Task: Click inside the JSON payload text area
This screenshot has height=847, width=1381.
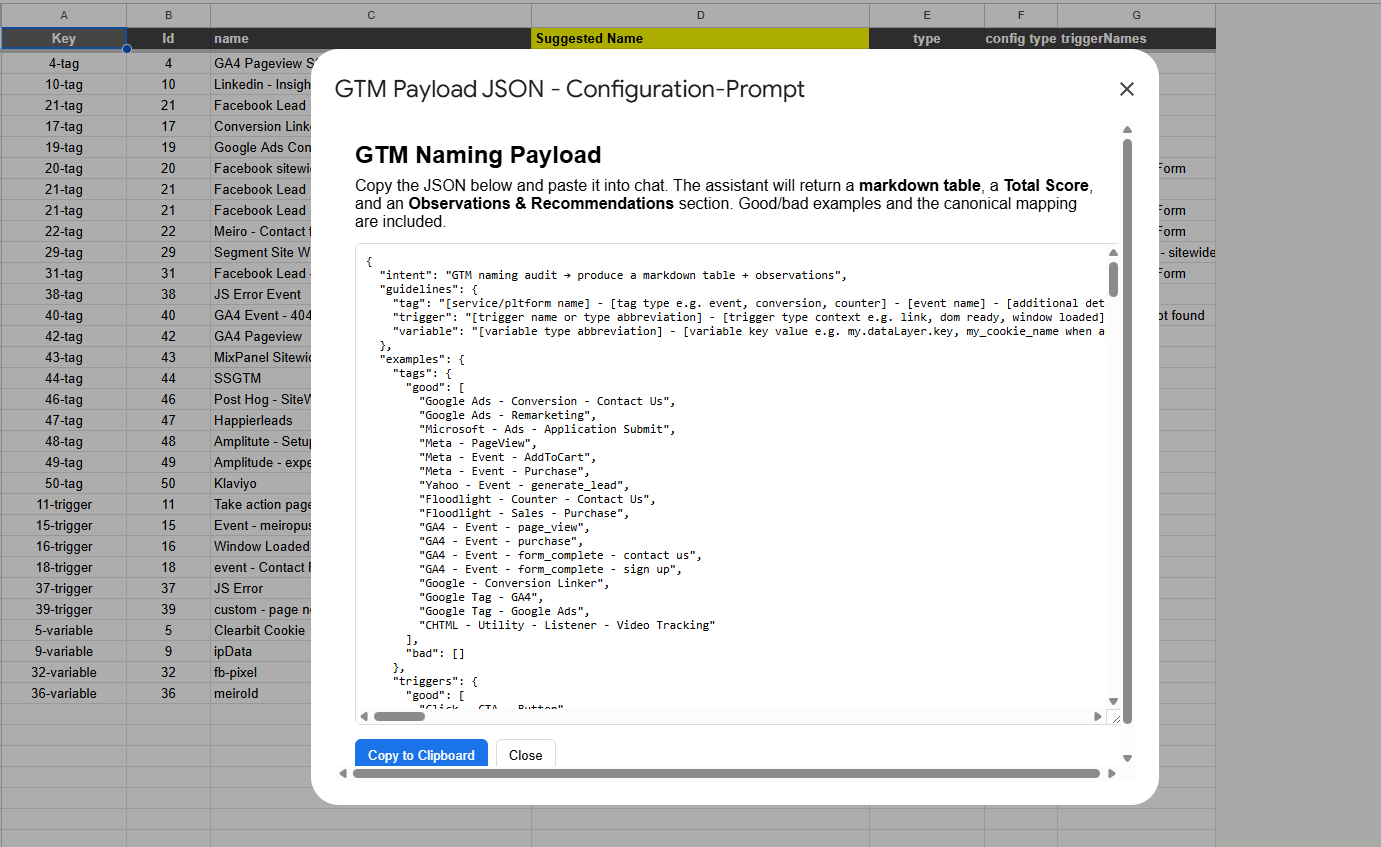Action: click(731, 476)
